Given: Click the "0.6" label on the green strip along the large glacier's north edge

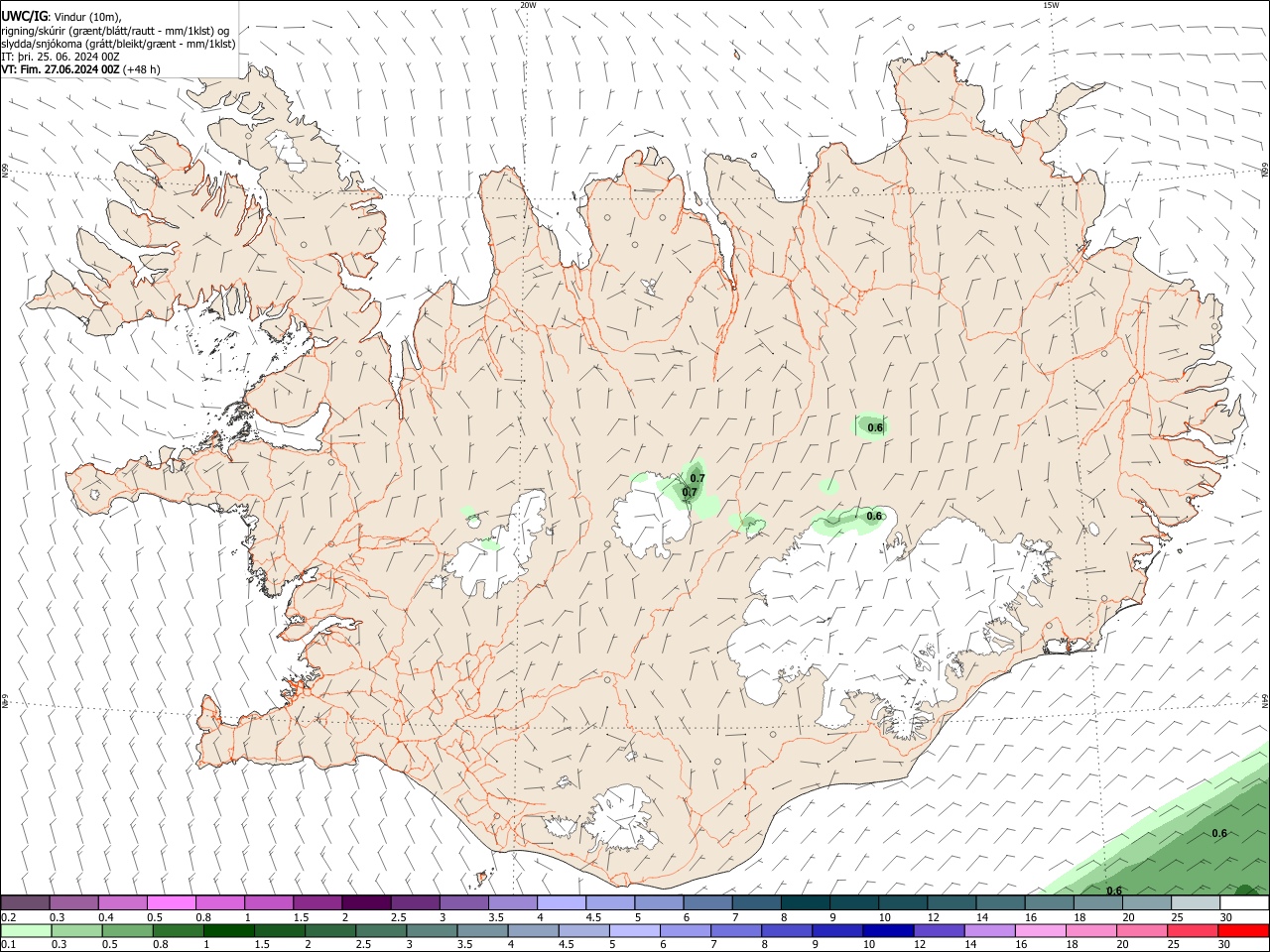Looking at the screenshot, I should pos(874,516).
